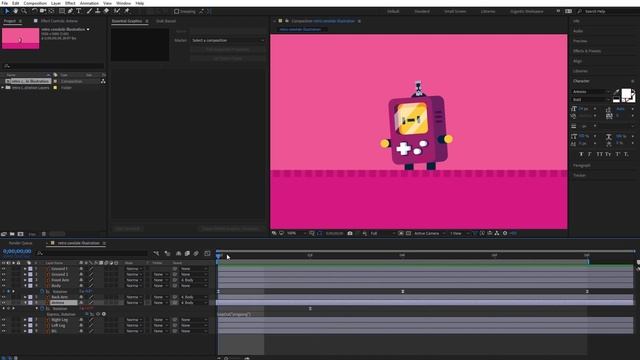The image size is (640, 360).
Task: Select the Selection arrow tool
Action: point(7,11)
